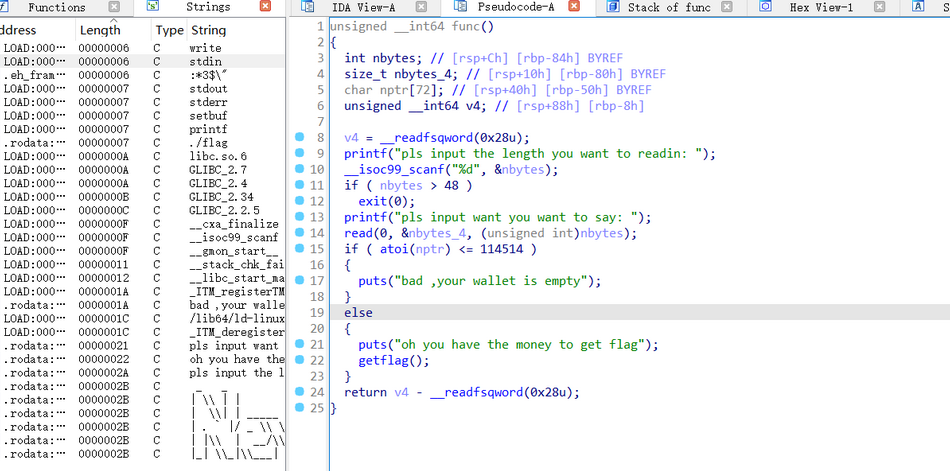Open the Stack of func tab
The image size is (950, 471).
(x=671, y=7)
